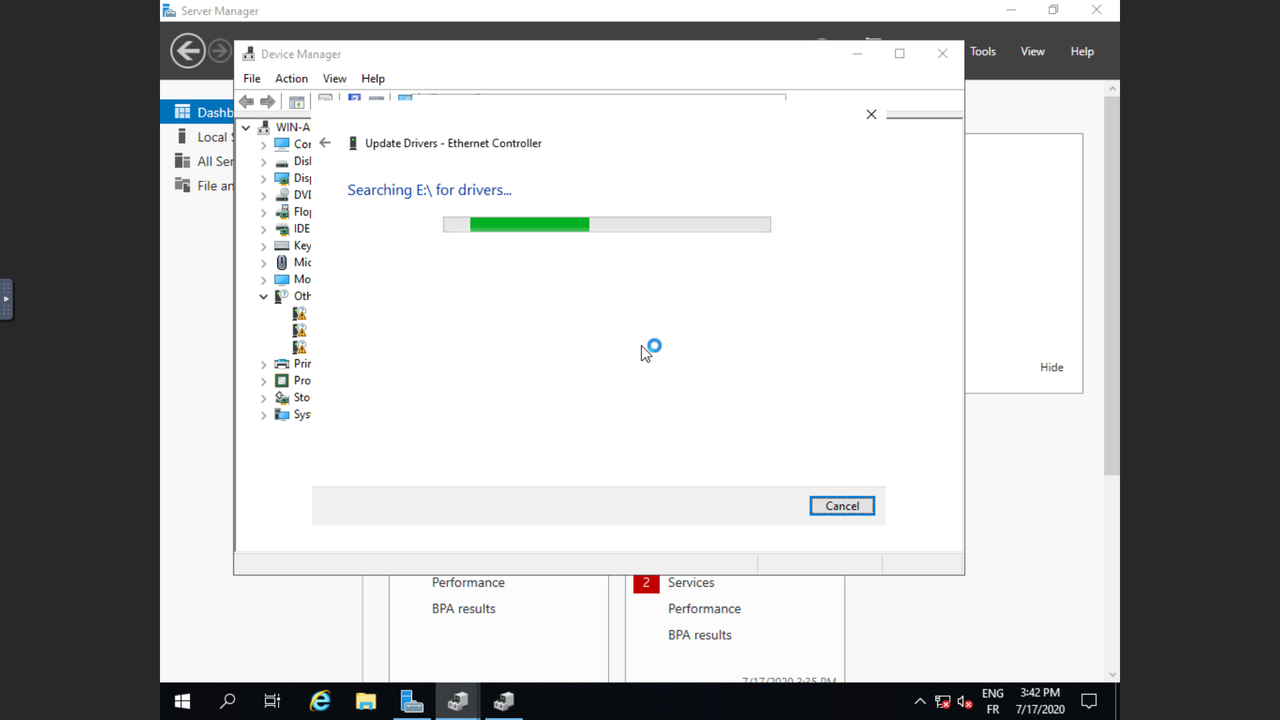Select the Storage controllers icon
The width and height of the screenshot is (1280, 720).
pyautogui.click(x=282, y=398)
